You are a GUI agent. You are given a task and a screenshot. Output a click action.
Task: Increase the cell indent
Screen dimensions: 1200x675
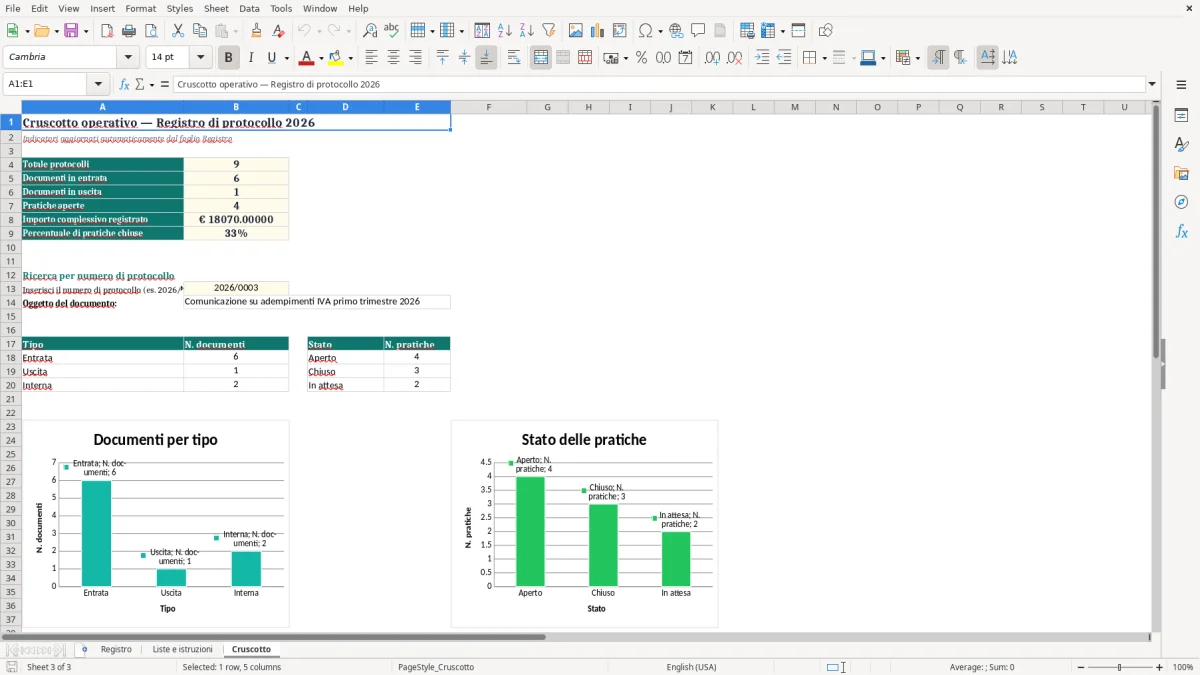[x=762, y=58]
